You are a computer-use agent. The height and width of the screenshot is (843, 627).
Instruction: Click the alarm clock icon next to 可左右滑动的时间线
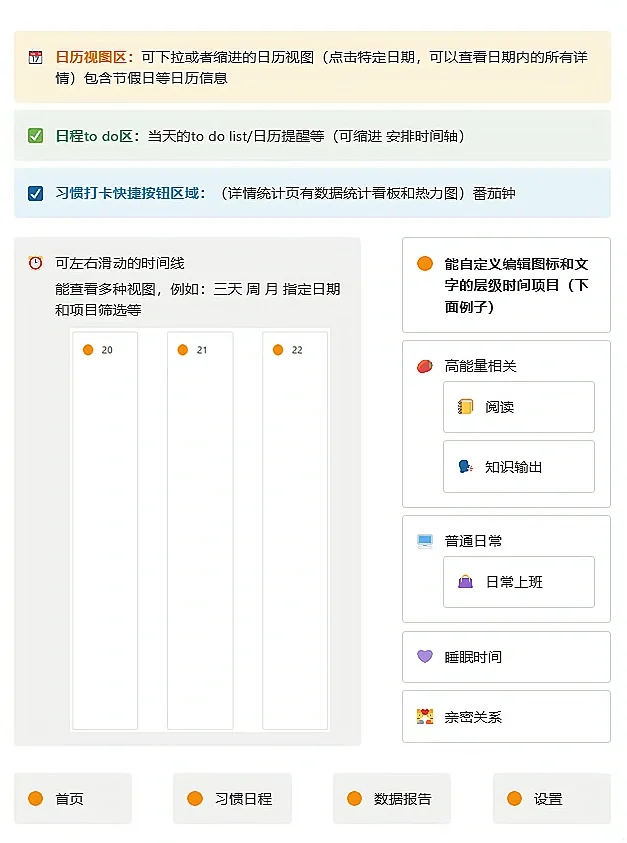(35, 263)
